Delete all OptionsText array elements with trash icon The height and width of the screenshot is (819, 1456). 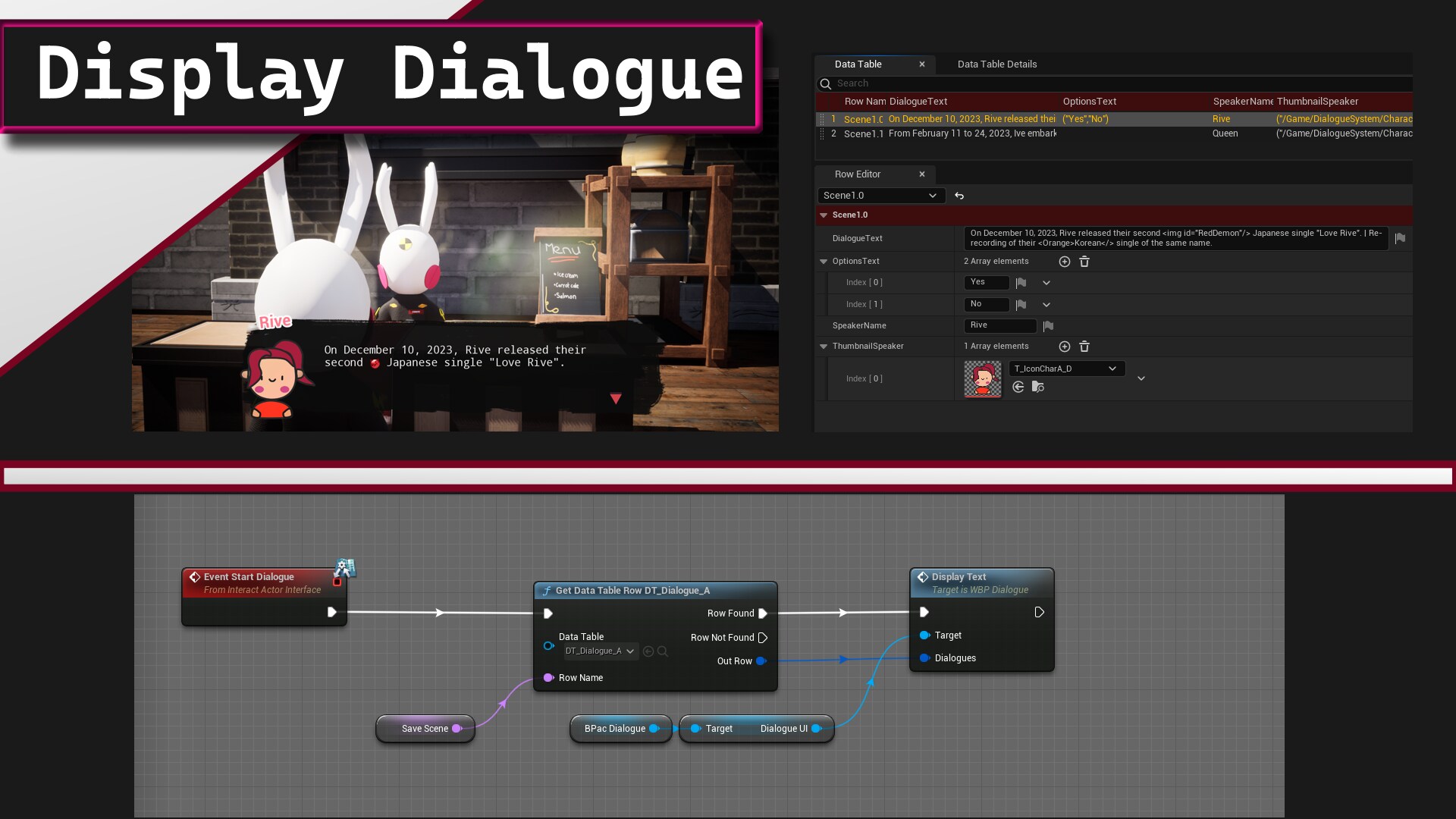click(x=1085, y=261)
